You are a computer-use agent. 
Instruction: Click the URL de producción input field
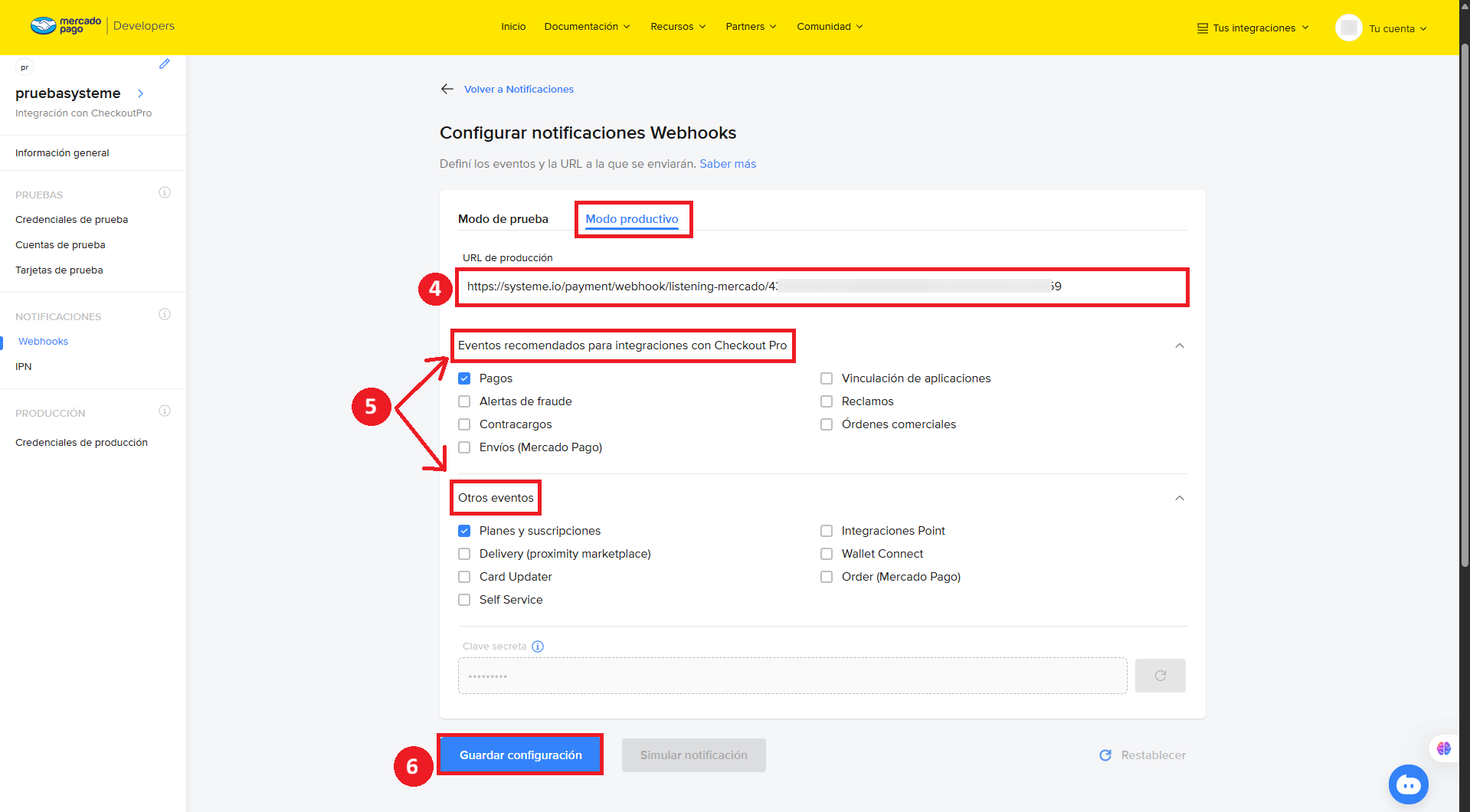(x=822, y=287)
